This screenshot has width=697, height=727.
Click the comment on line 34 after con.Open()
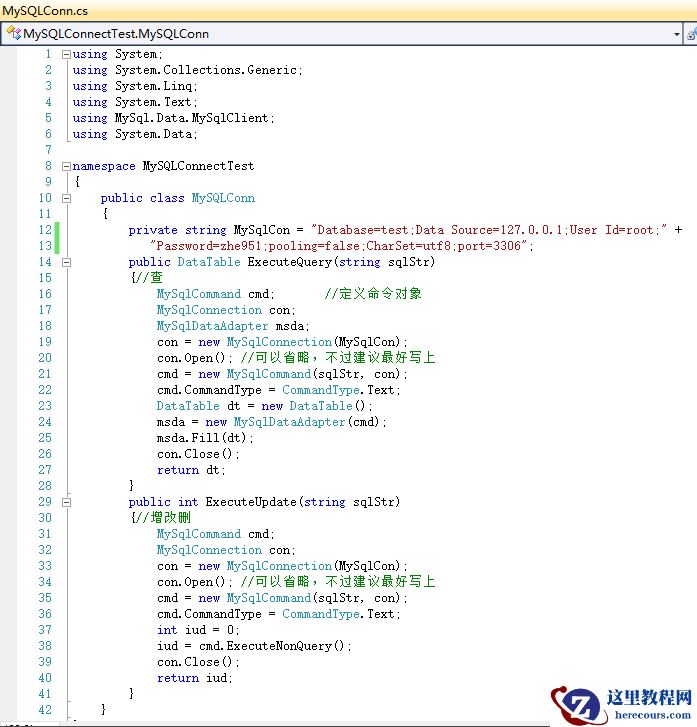click(338, 581)
